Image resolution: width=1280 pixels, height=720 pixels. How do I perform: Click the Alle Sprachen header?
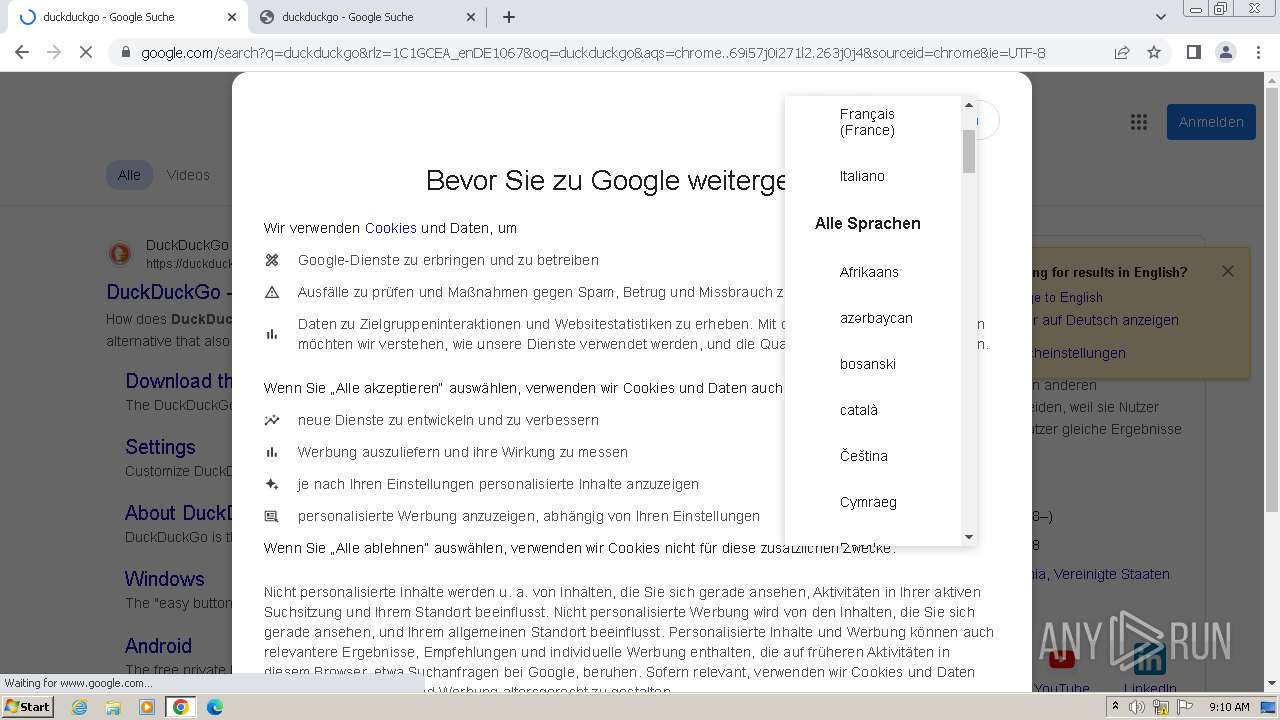point(867,223)
